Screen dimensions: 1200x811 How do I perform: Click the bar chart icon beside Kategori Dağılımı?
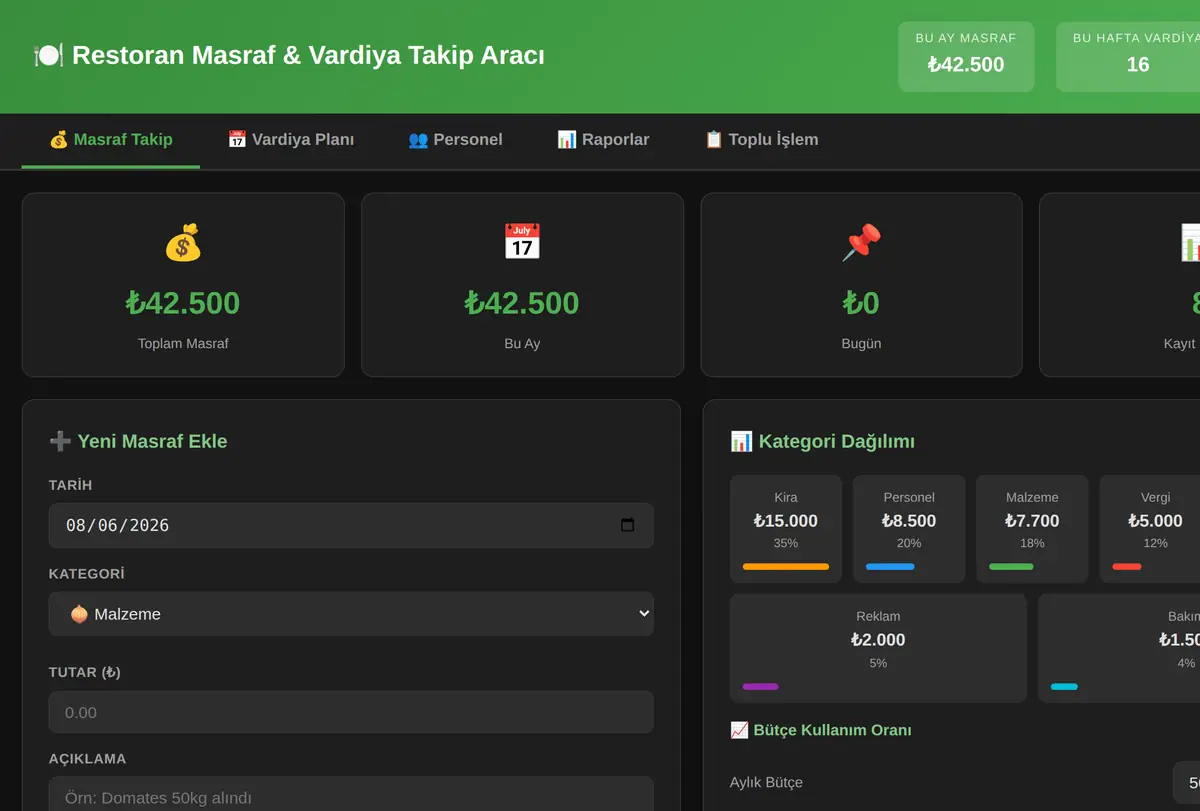[741, 441]
